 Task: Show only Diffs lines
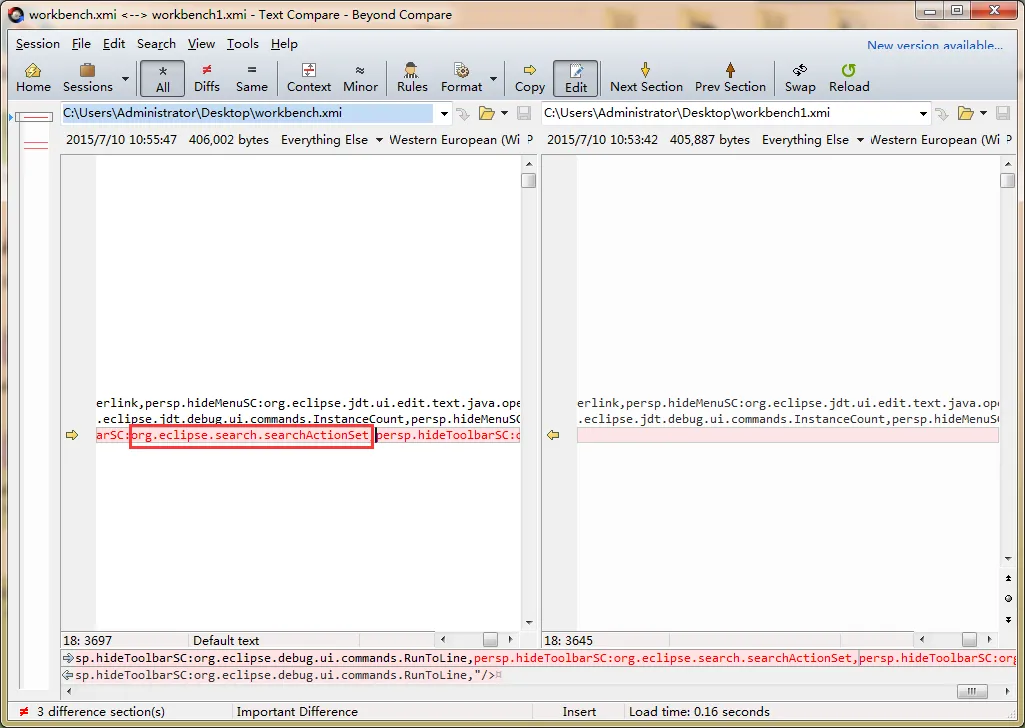pyautogui.click(x=207, y=78)
